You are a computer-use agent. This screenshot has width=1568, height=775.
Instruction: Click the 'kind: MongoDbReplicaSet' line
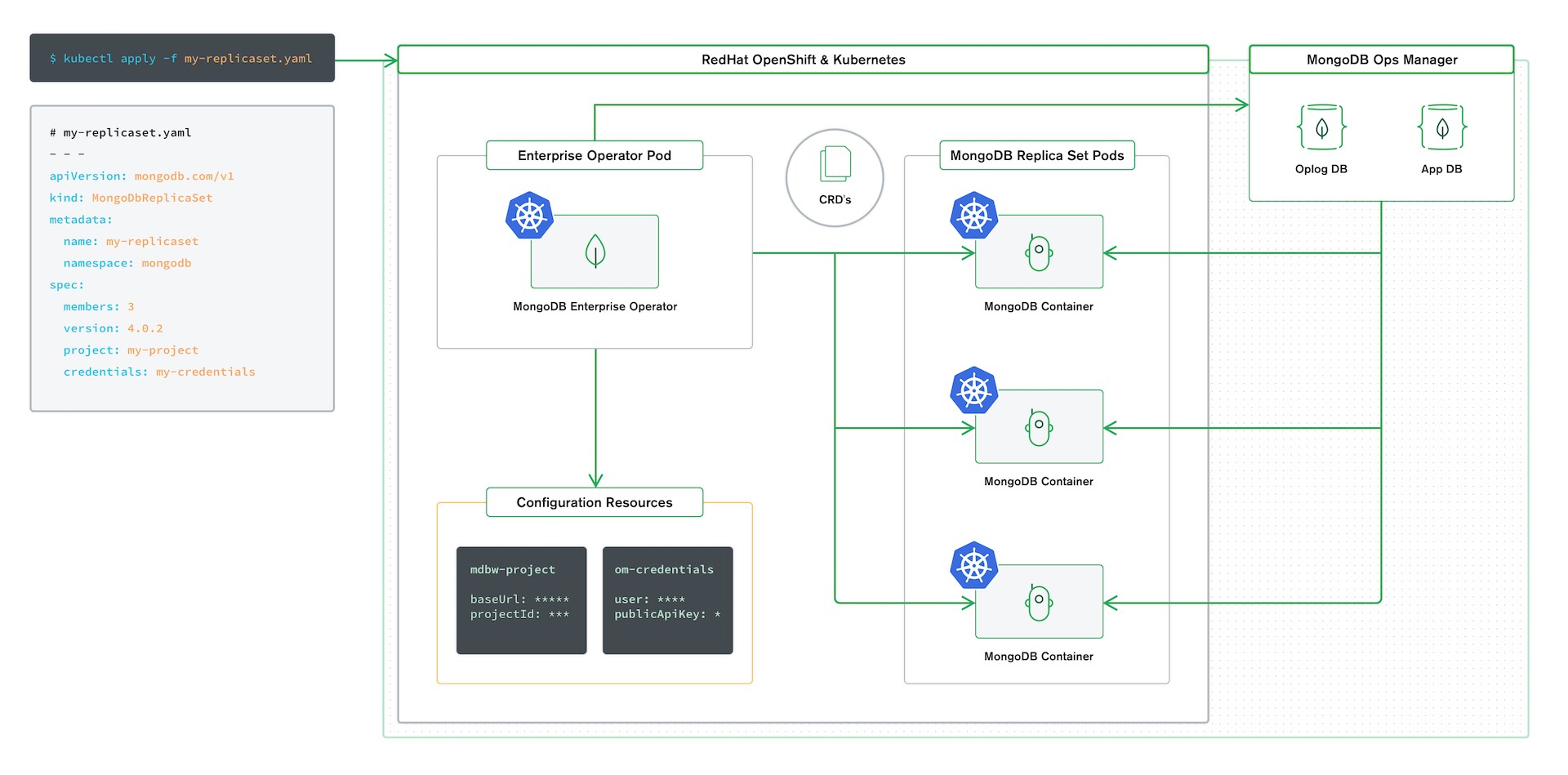[x=131, y=198]
